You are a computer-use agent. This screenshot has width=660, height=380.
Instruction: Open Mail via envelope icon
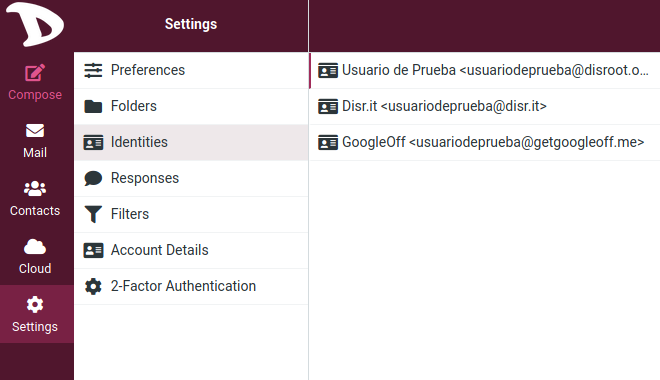35,130
